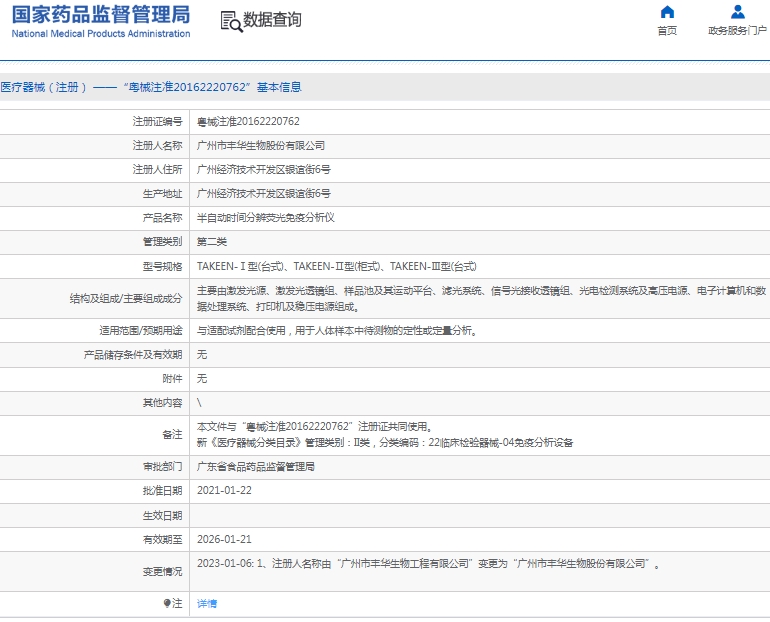Viewport: 770px width, 622px height.
Task: Open the 详情 details link
Action: coord(207,603)
